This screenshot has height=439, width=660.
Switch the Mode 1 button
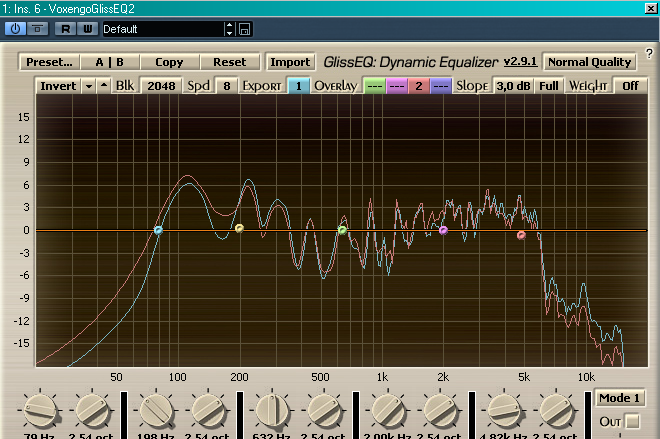click(619, 398)
